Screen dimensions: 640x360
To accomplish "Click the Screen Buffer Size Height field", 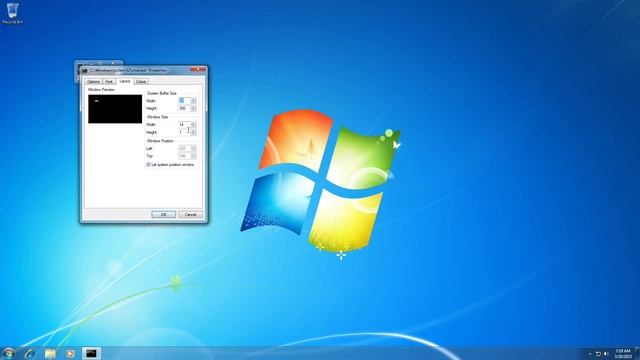I will [184, 108].
